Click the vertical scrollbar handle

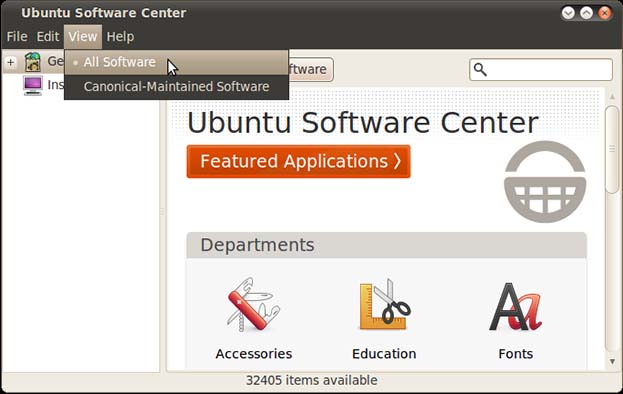pyautogui.click(x=612, y=149)
